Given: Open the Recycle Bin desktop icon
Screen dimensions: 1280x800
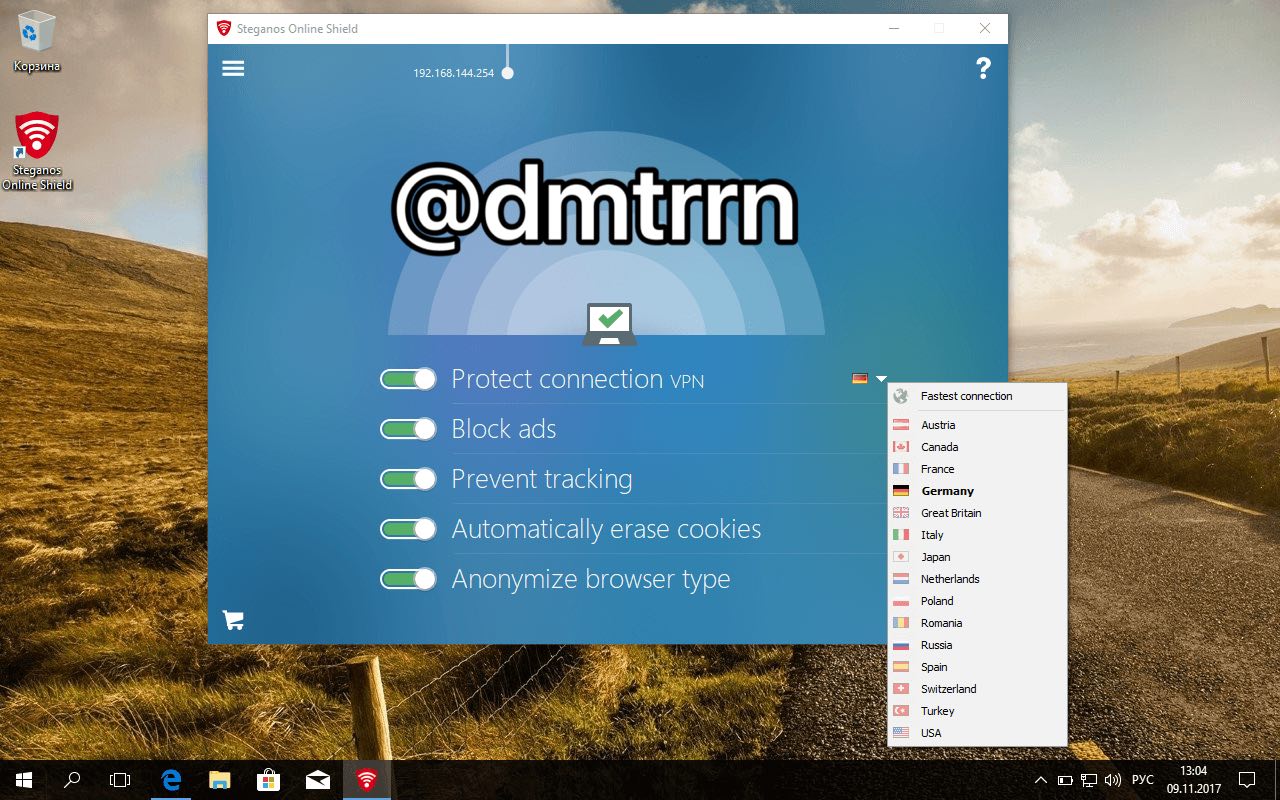Looking at the screenshot, I should [37, 41].
